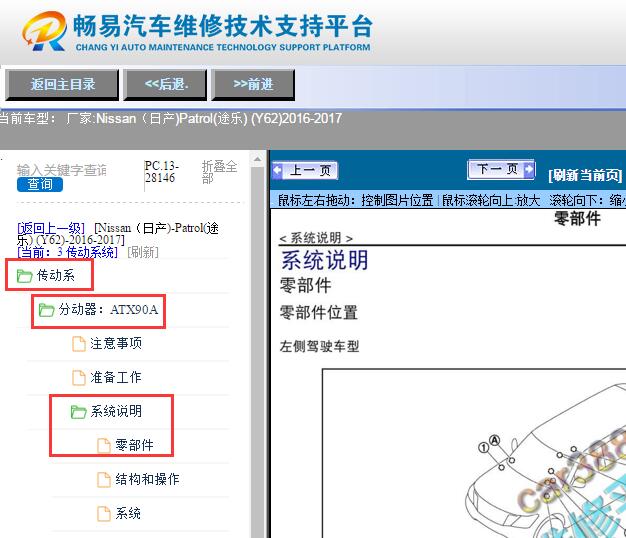Go to previous page with 上一页
626x538 pixels.
tap(305, 171)
